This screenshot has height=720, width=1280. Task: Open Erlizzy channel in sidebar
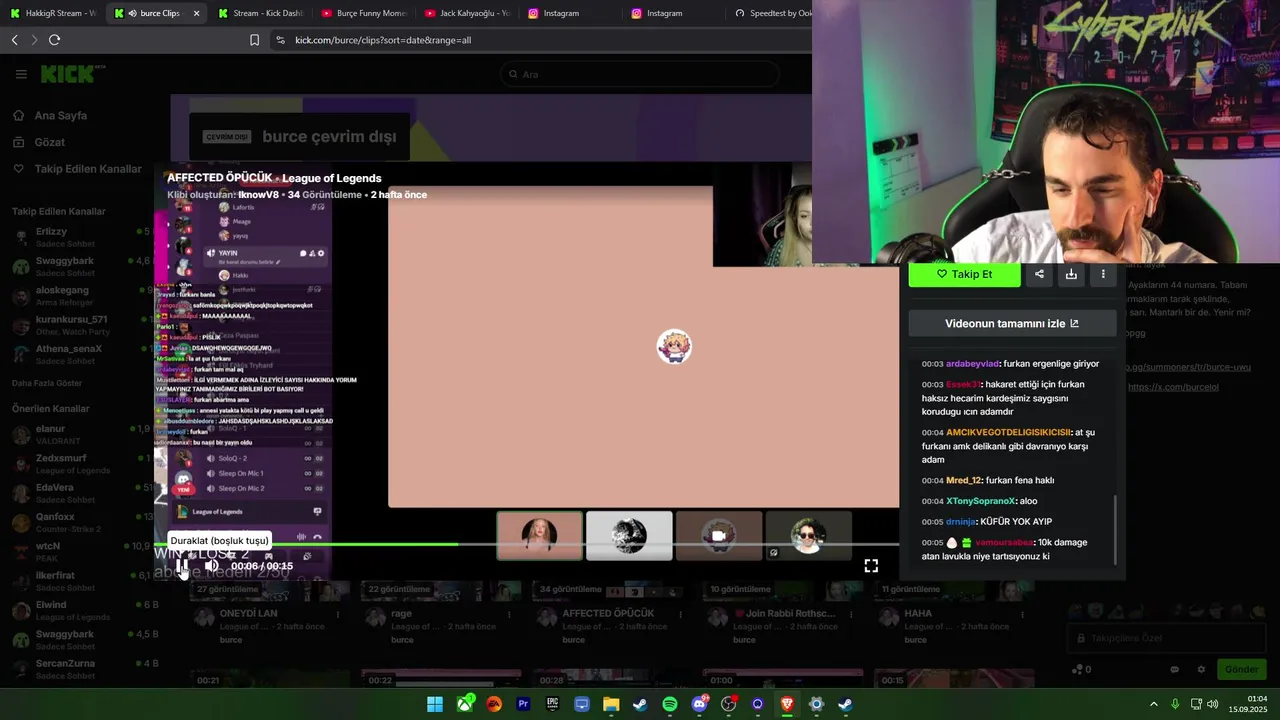click(80, 237)
